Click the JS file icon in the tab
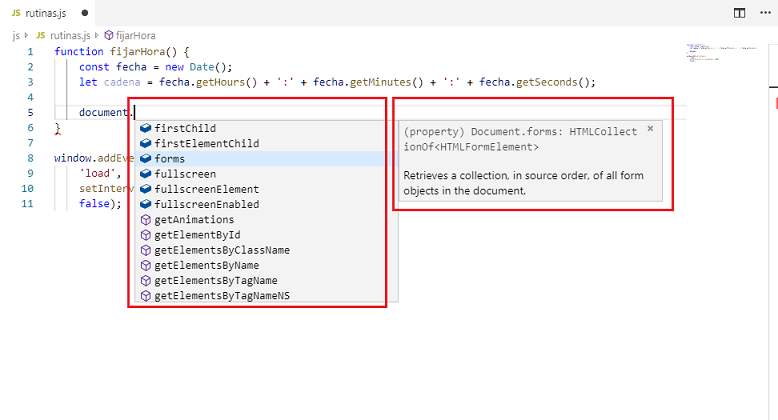Viewport: 778px width, 420px height. click(16, 13)
